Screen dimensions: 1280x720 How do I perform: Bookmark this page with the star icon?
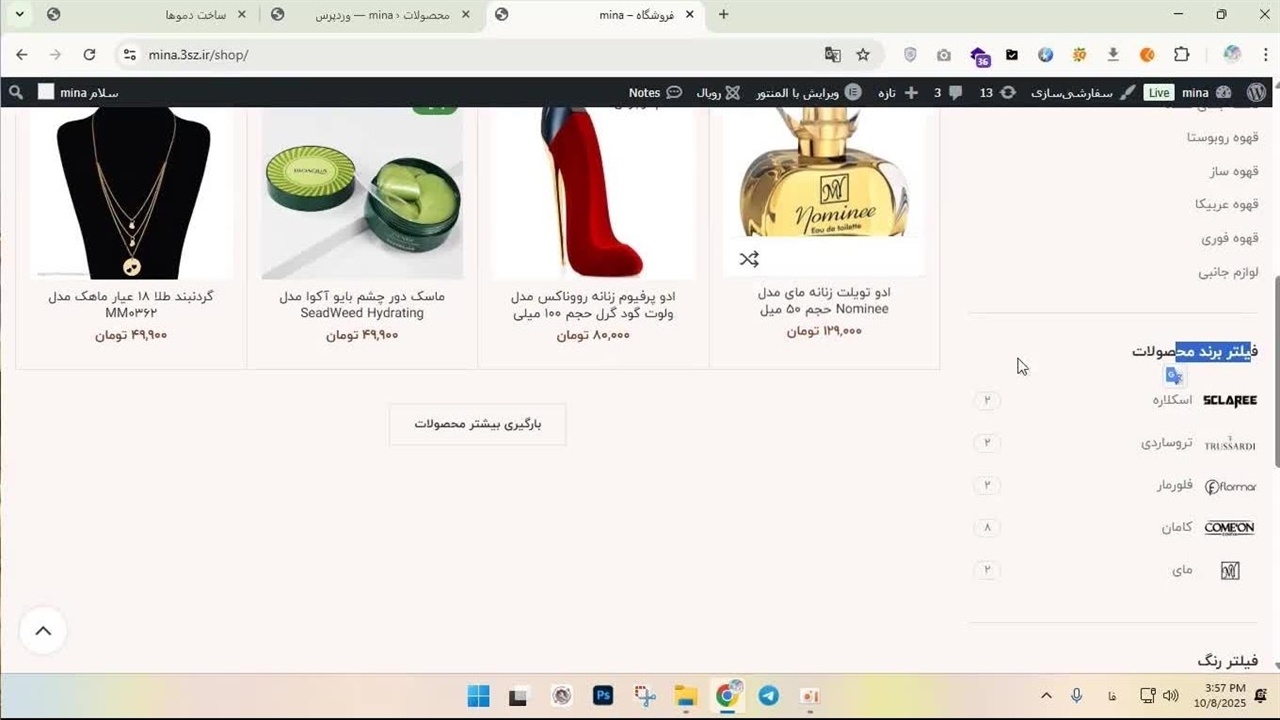click(x=863, y=55)
